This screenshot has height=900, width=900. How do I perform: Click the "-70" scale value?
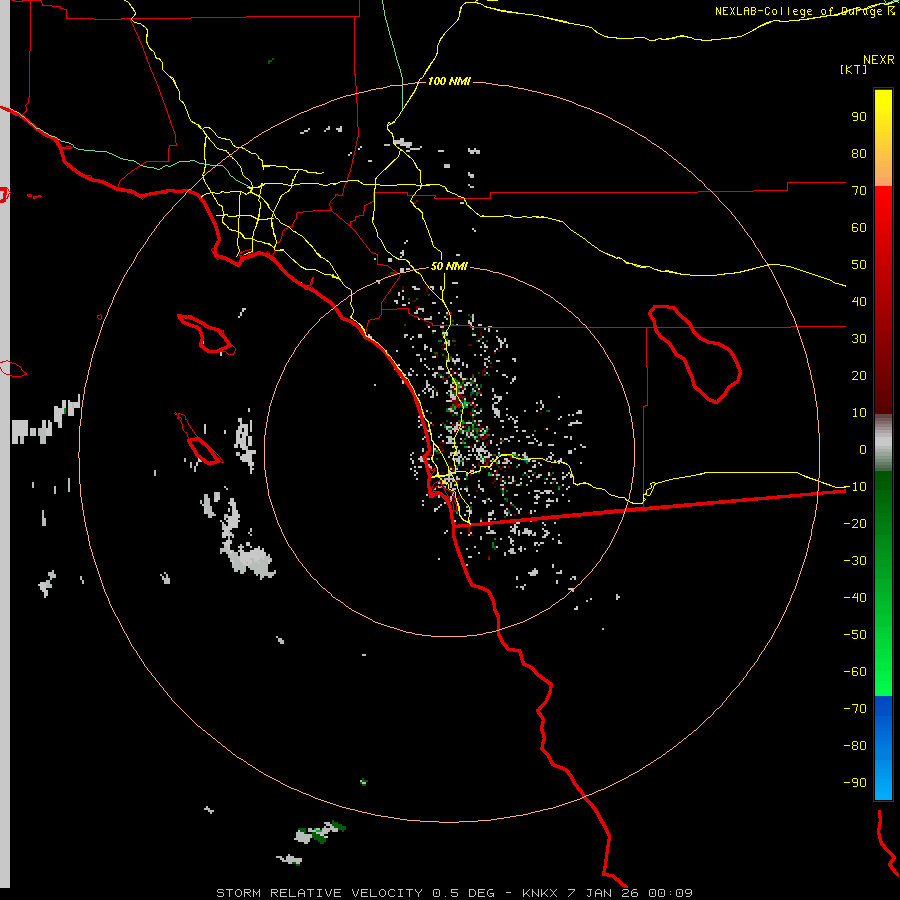pos(855,709)
